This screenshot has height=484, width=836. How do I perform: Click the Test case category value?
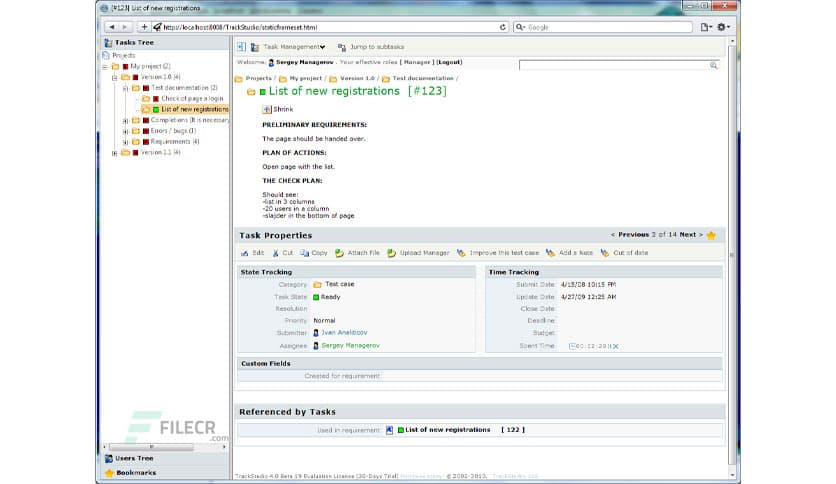click(x=339, y=284)
